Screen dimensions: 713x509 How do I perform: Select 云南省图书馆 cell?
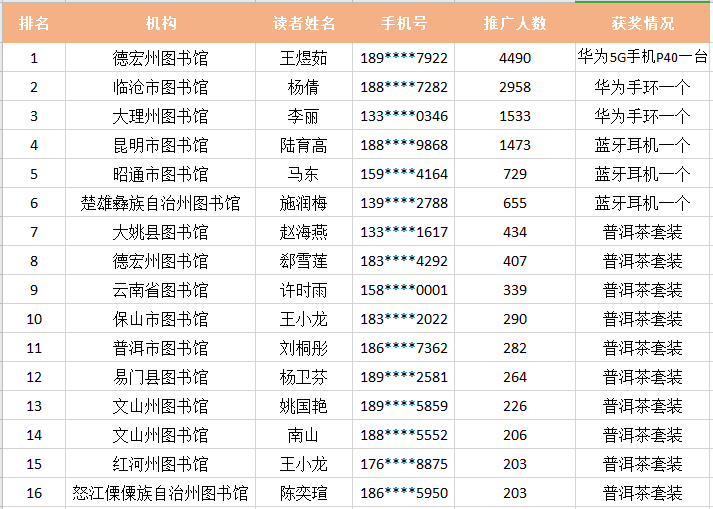[x=161, y=290]
